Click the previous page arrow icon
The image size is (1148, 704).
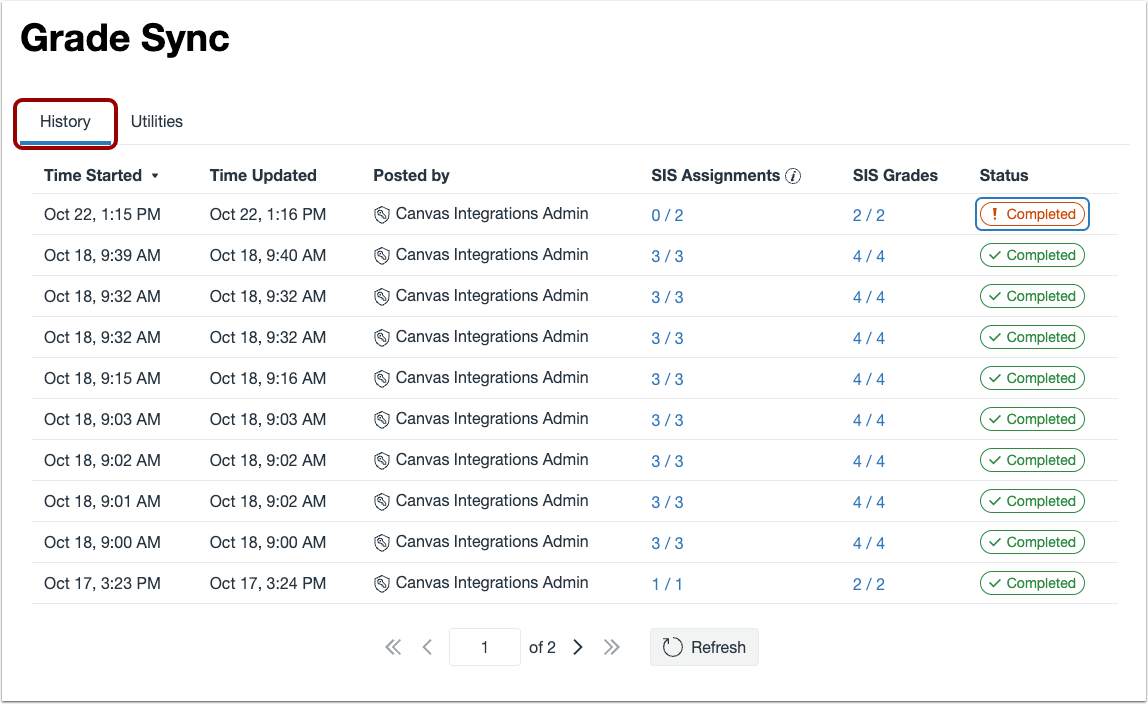[428, 647]
